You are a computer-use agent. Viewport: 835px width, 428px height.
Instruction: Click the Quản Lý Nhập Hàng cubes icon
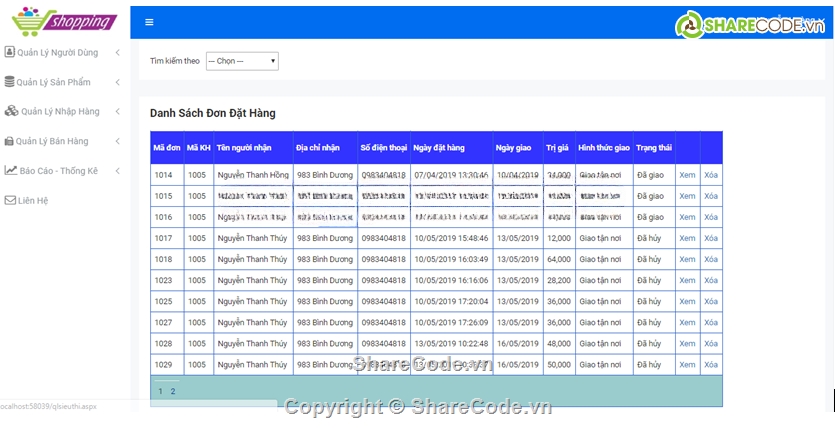coord(11,111)
